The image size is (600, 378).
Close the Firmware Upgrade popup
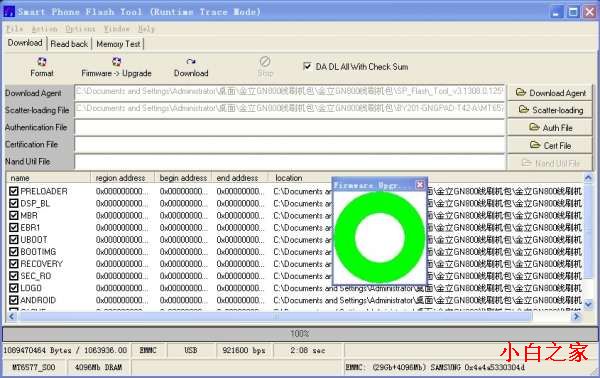[420, 185]
